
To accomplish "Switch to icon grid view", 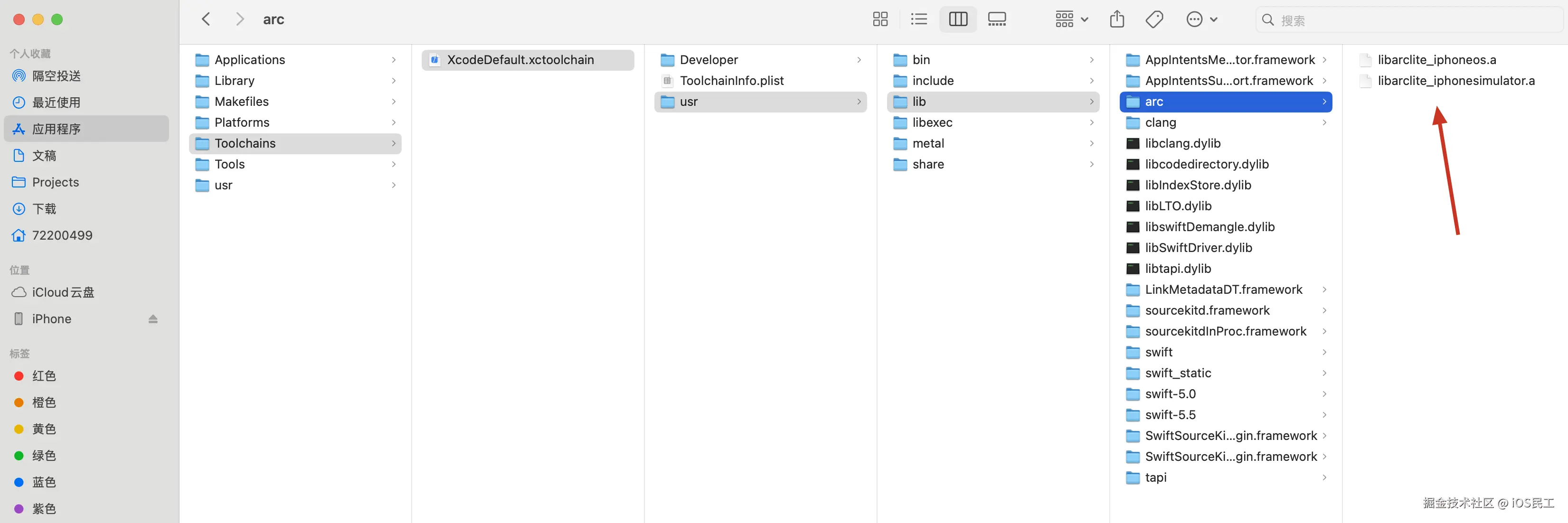I will point(879,19).
